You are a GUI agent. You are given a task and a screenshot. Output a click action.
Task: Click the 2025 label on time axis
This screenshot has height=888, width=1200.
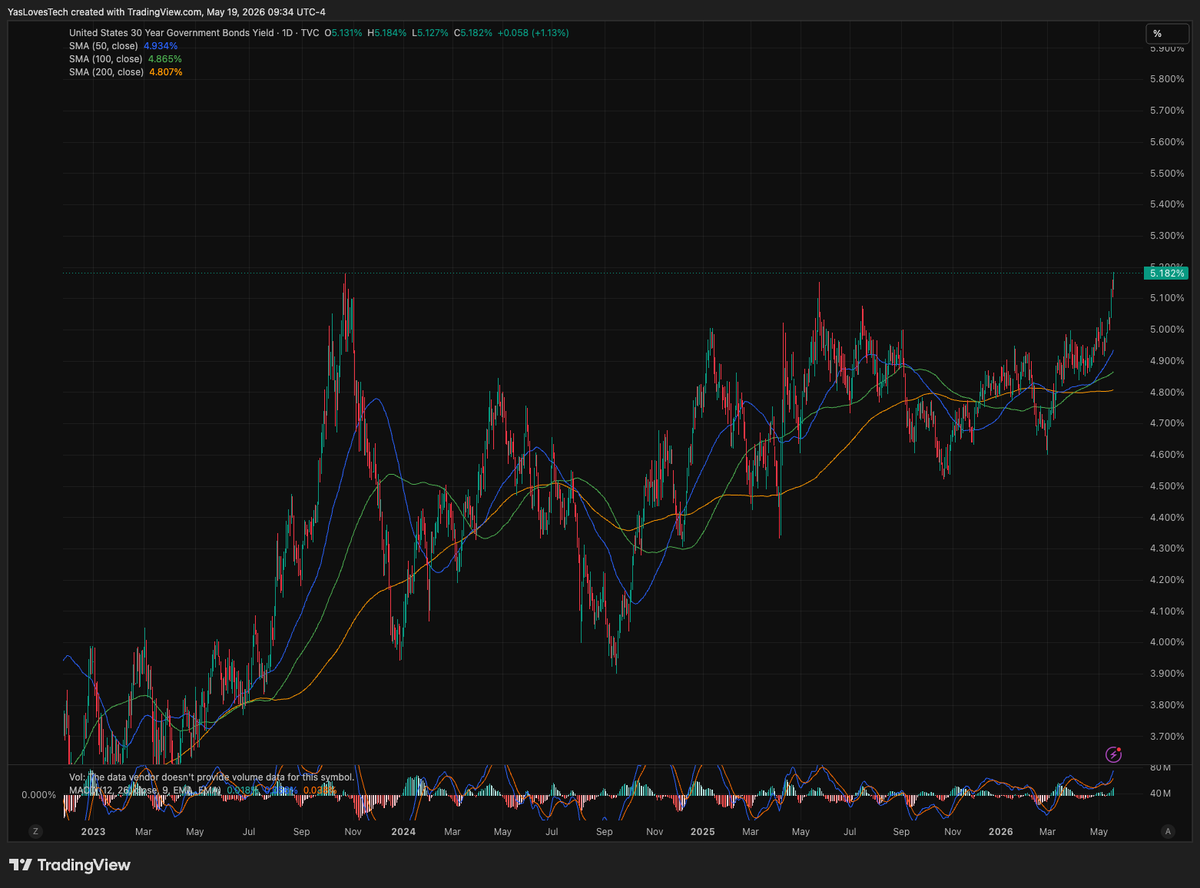[x=702, y=831]
